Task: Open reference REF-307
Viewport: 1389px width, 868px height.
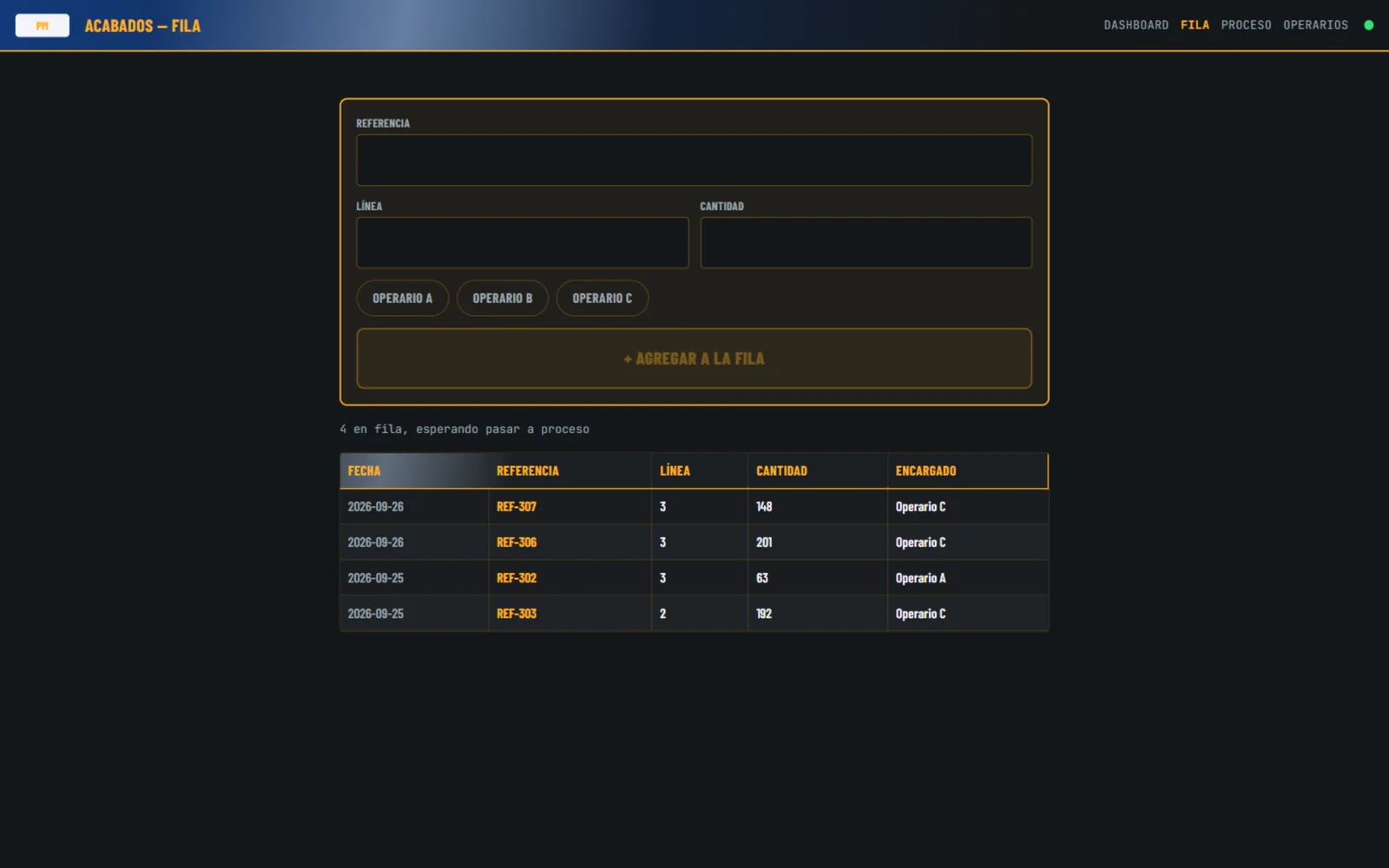Action: (x=516, y=507)
